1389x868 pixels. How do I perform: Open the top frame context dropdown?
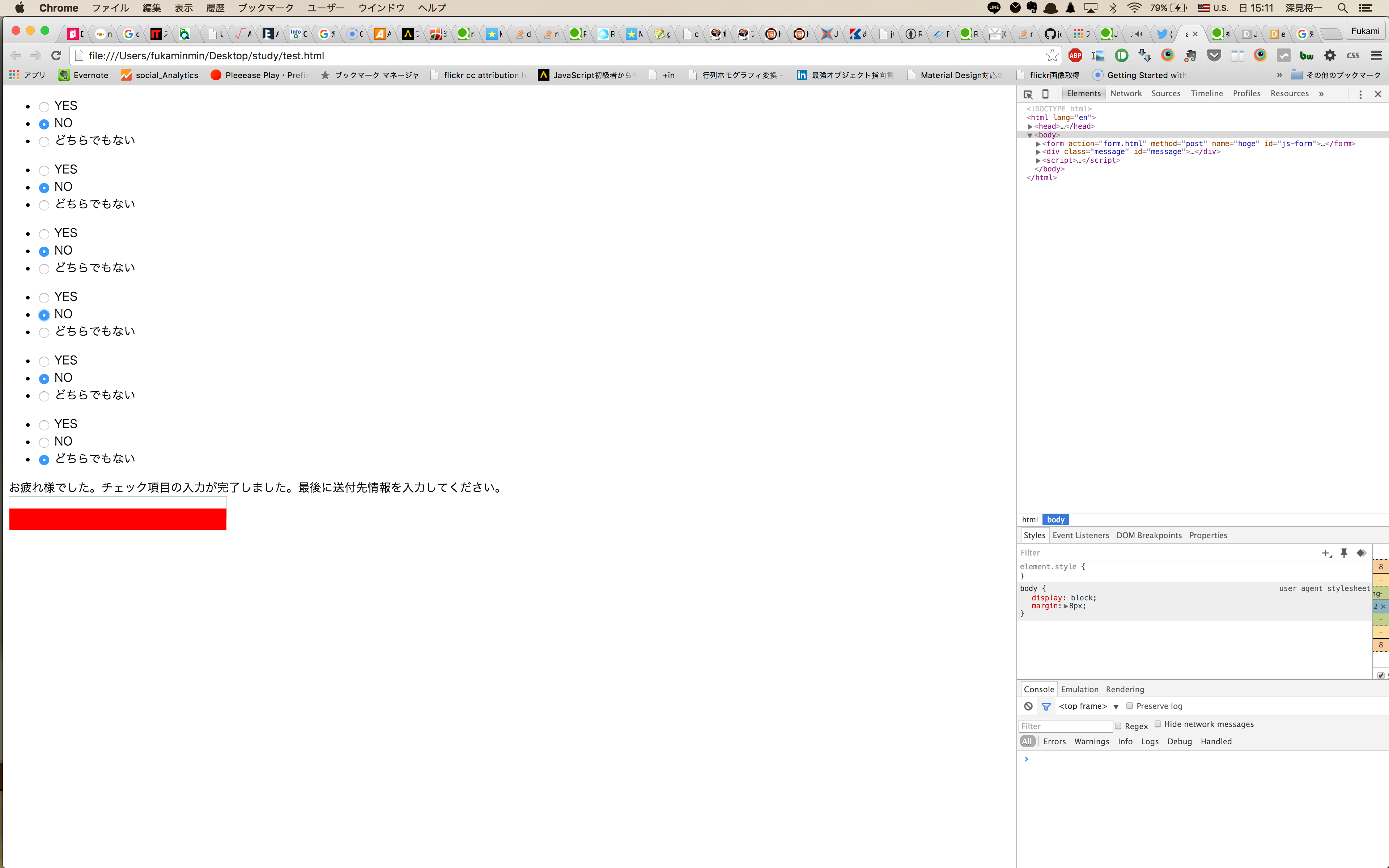[1089, 706]
